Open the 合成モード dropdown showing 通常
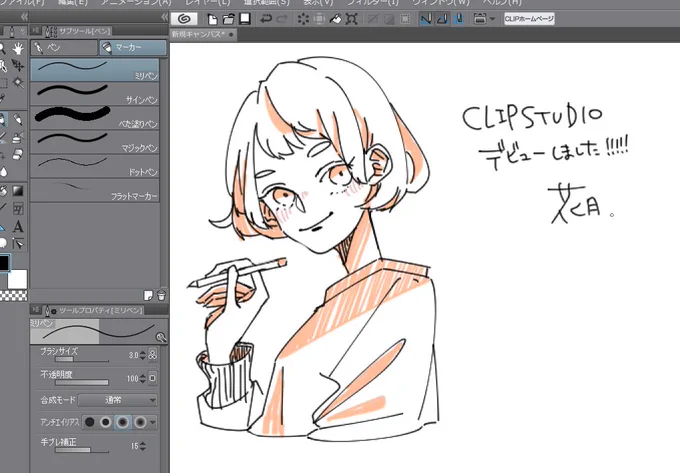 (118, 400)
